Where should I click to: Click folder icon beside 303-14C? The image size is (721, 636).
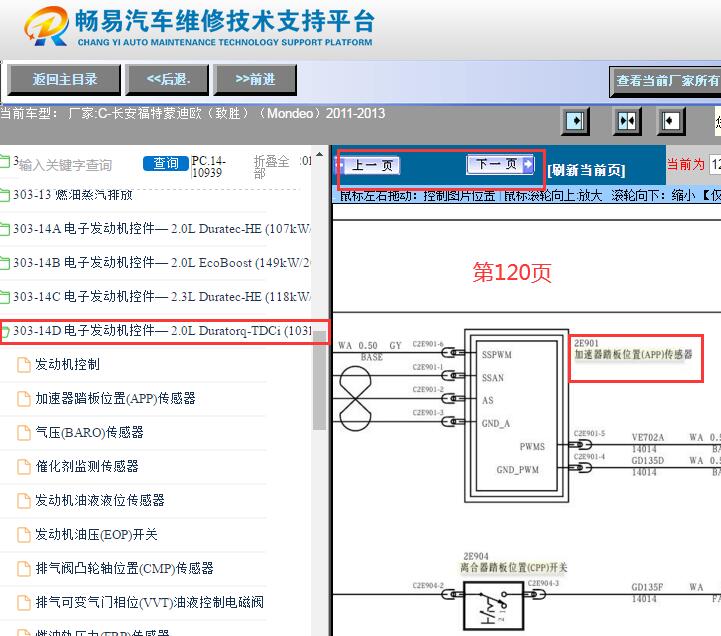(5, 297)
